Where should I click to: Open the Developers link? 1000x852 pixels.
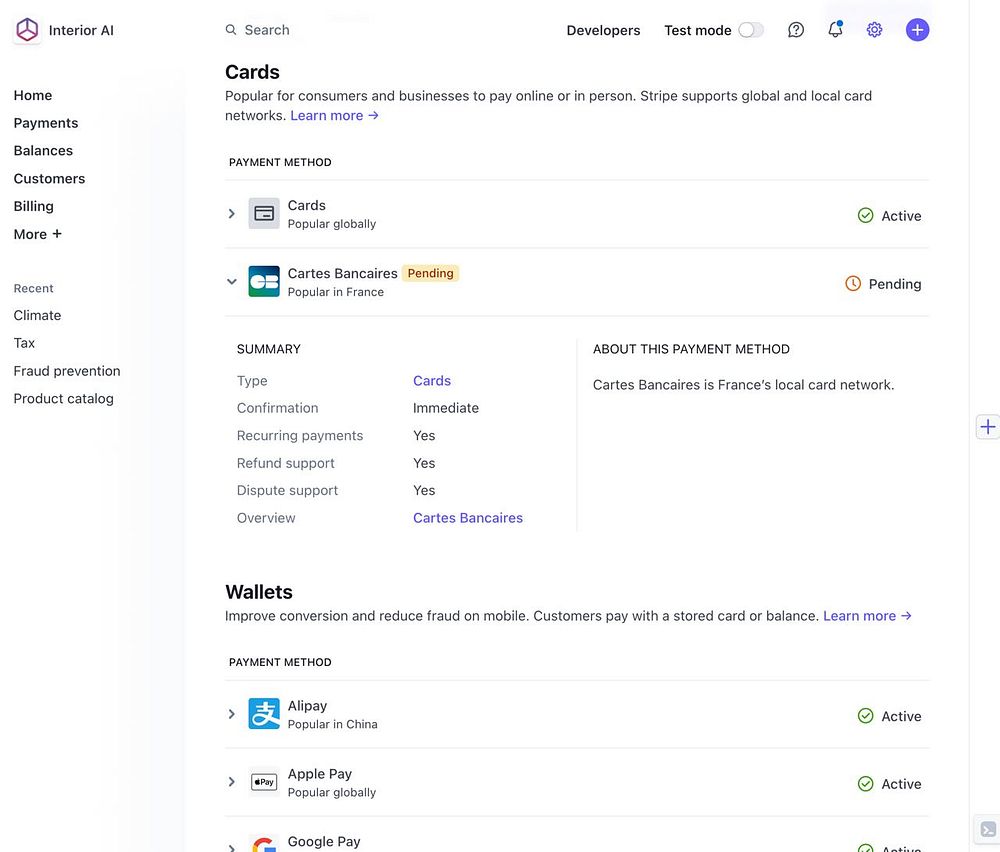(603, 30)
